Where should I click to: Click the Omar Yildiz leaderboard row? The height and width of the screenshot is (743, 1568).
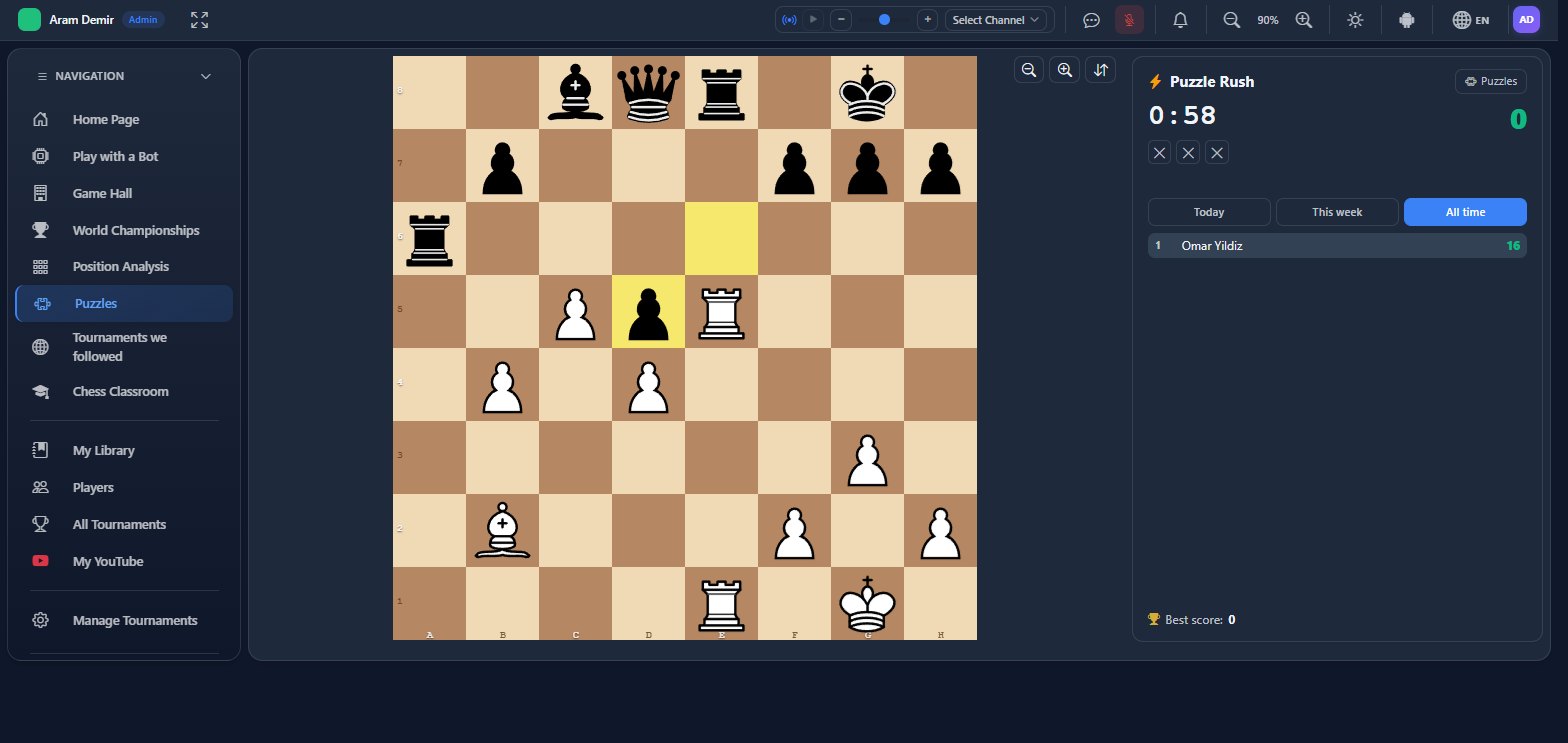[1337, 246]
